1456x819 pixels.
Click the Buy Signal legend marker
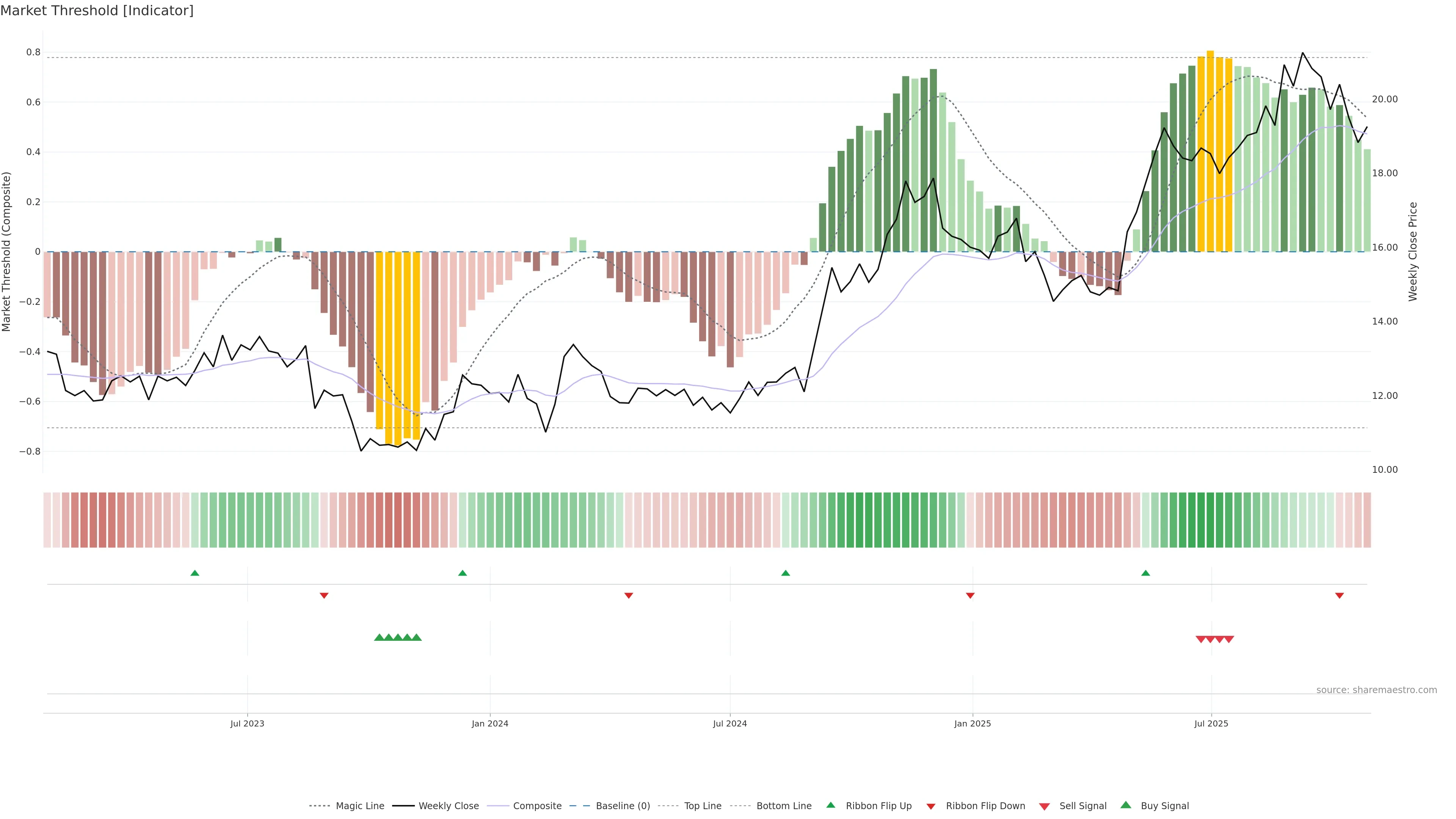1125,805
